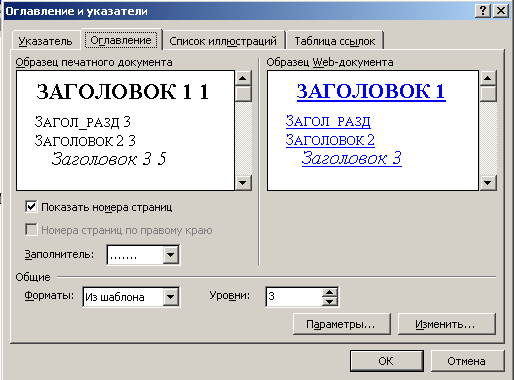Click the Параметры... button
Viewport: 514px width, 380px height.
[341, 324]
